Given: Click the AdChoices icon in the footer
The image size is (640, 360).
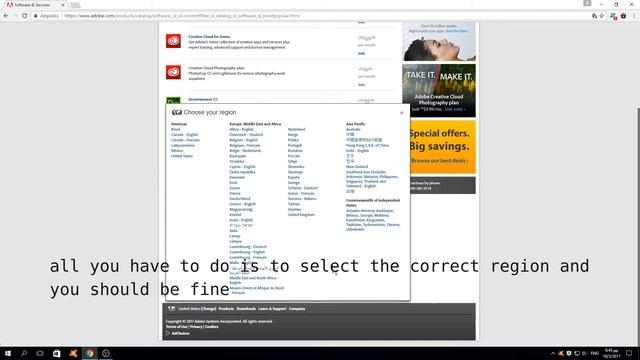Looking at the screenshot, I should point(168,333).
